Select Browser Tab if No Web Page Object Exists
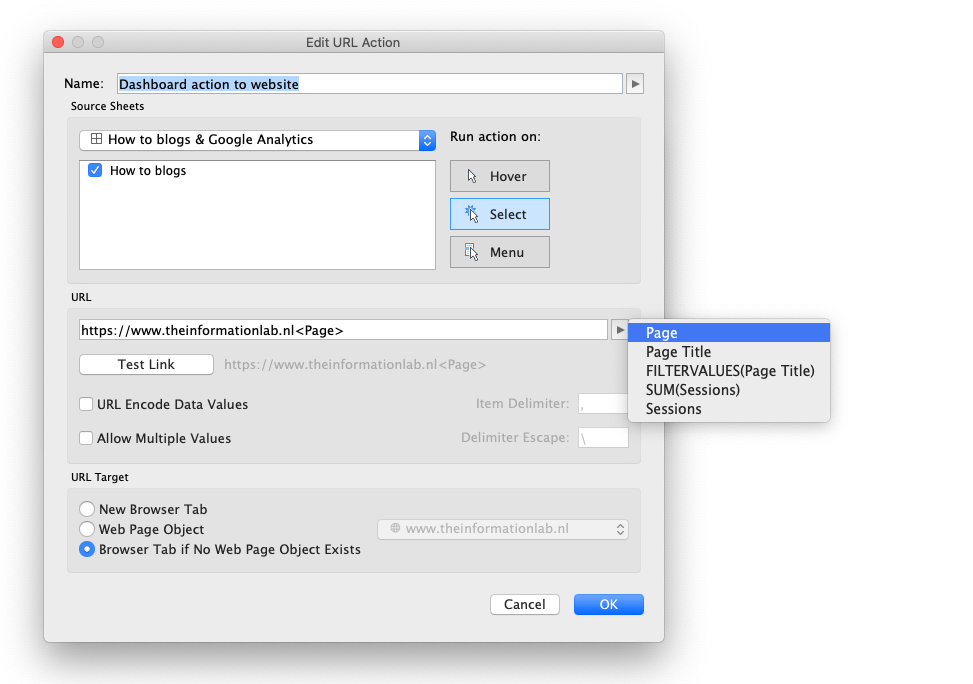 pos(87,549)
